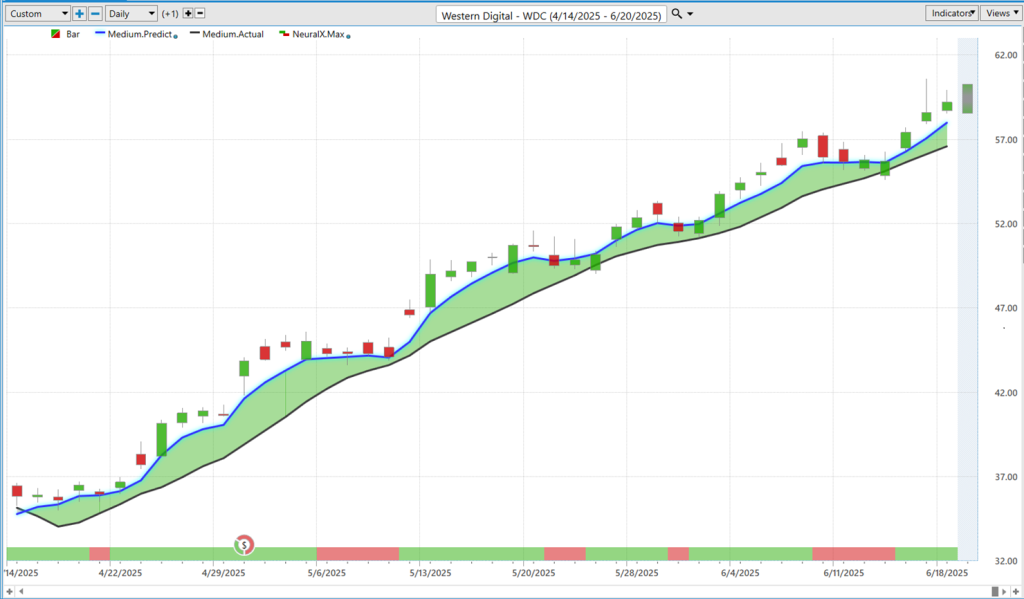Click the 6/18/2025 date label
This screenshot has height=599, width=1024.
[947, 573]
